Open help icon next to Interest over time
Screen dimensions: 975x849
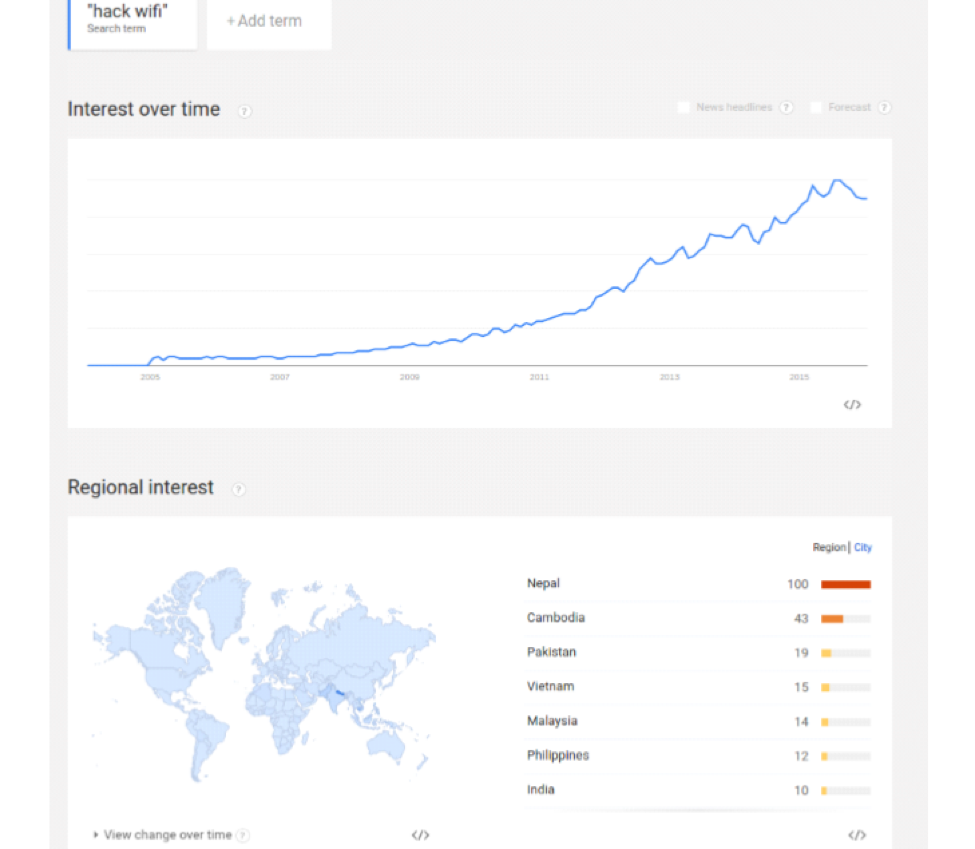pyautogui.click(x=244, y=111)
